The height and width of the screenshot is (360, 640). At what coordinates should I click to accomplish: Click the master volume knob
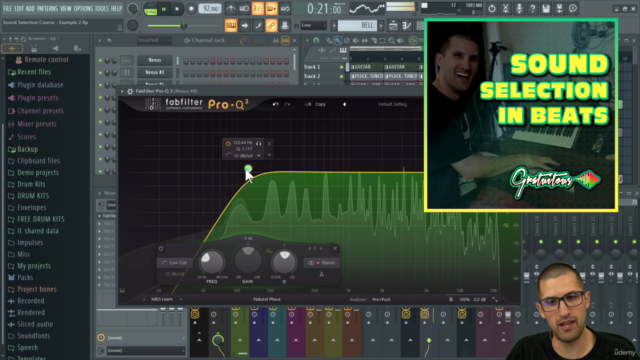(132, 9)
